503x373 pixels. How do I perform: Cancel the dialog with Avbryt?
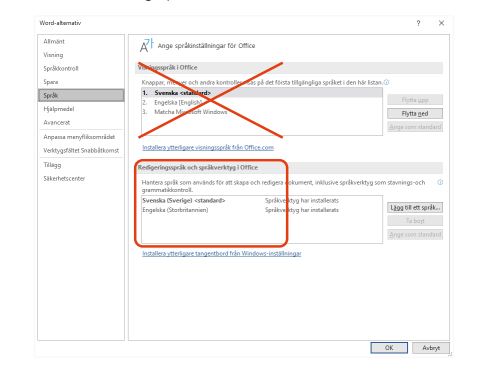click(431, 348)
